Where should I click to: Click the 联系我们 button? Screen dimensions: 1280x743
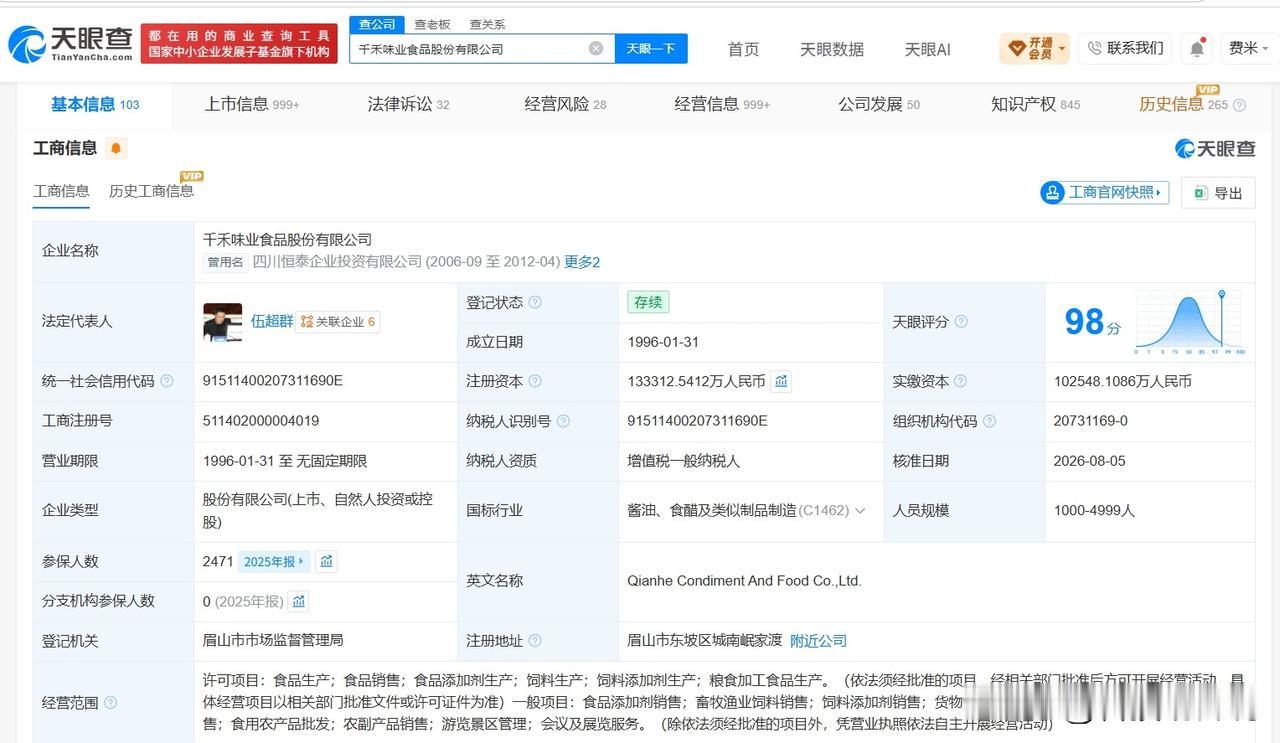[1125, 48]
